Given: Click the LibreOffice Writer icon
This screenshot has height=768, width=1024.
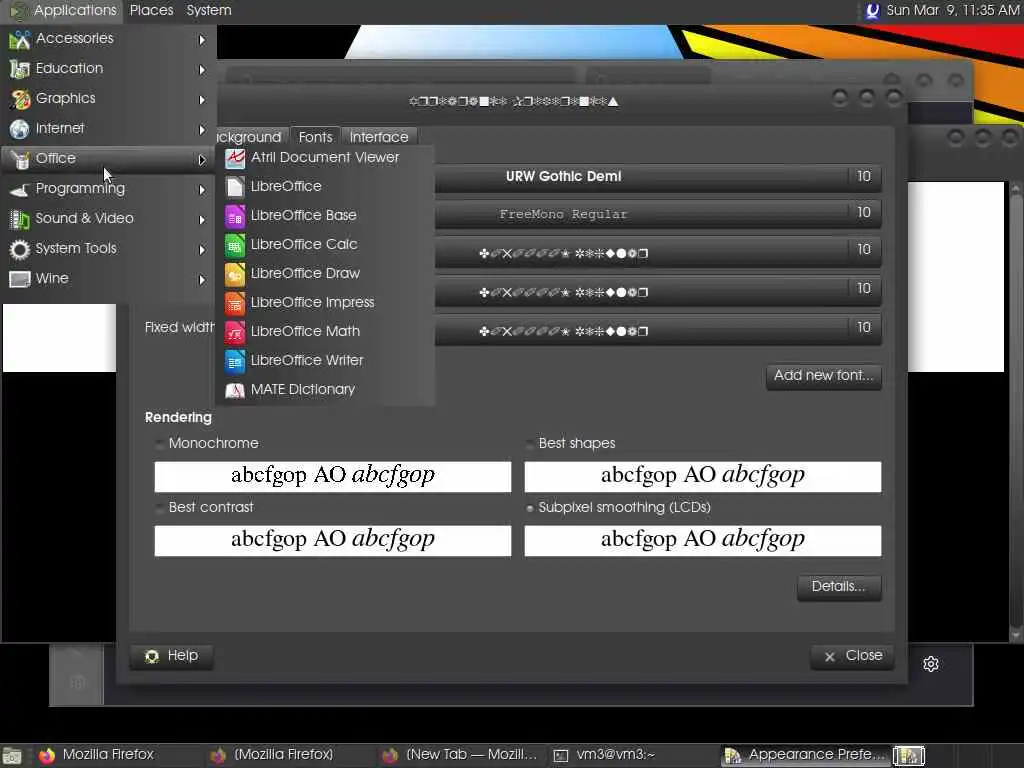Looking at the screenshot, I should coord(234,361).
